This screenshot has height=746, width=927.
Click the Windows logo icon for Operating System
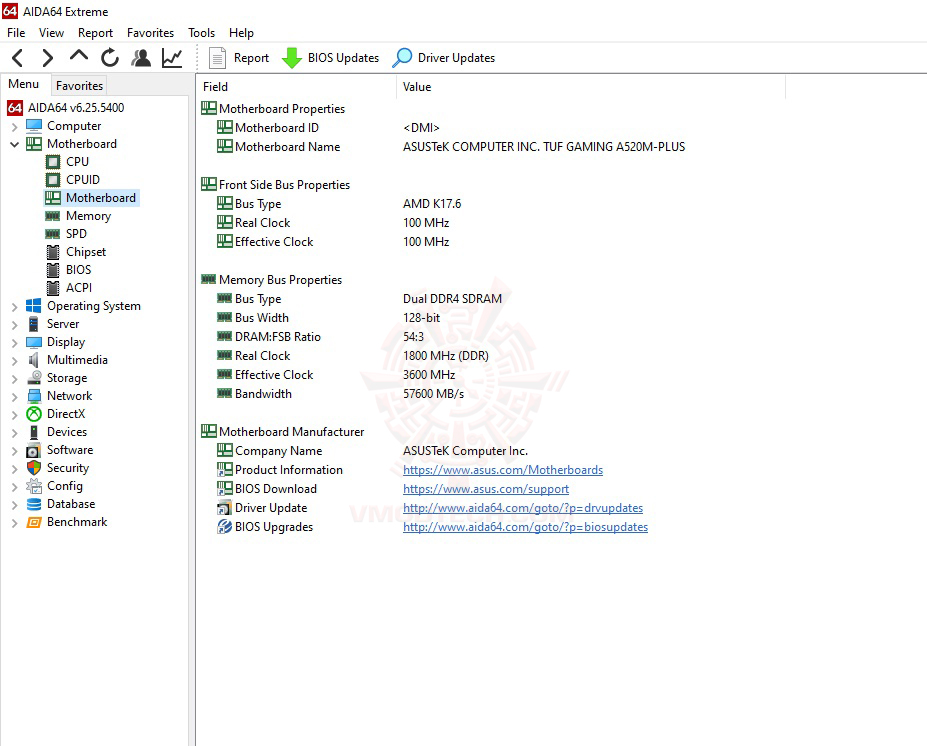(34, 306)
